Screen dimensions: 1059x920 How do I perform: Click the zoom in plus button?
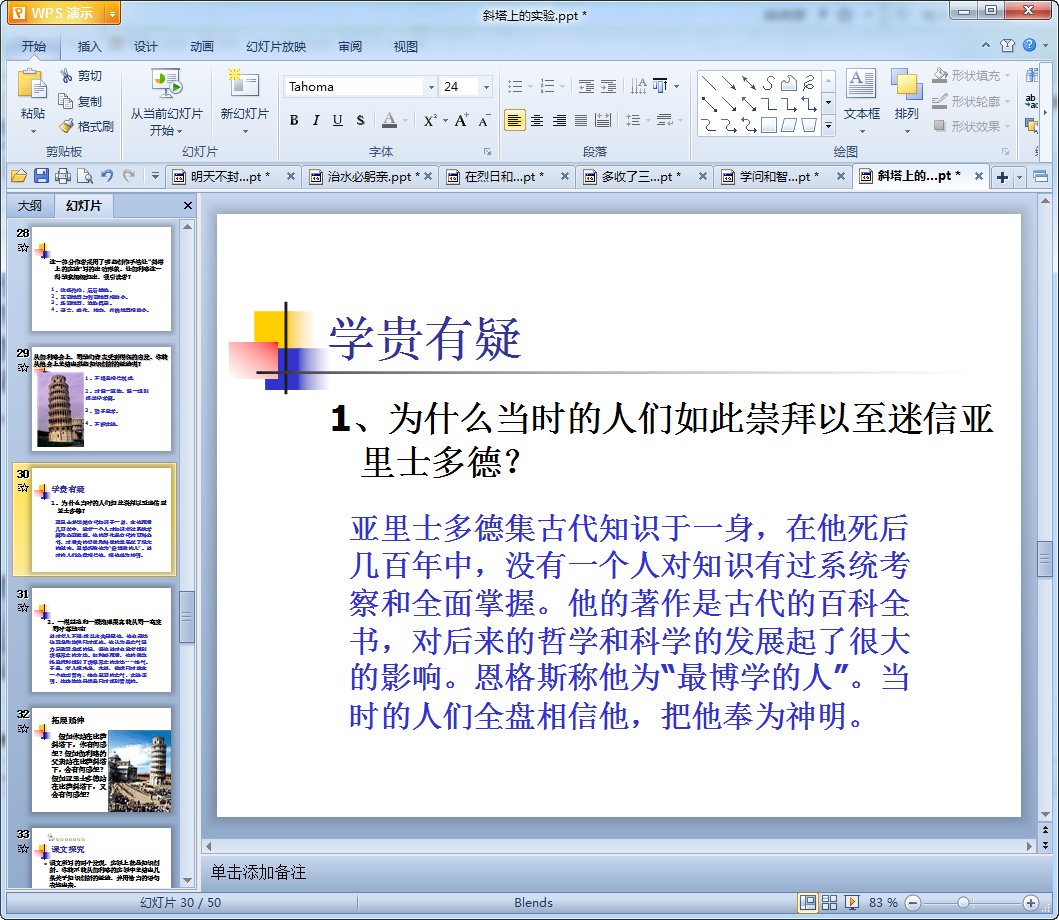(x=1031, y=902)
